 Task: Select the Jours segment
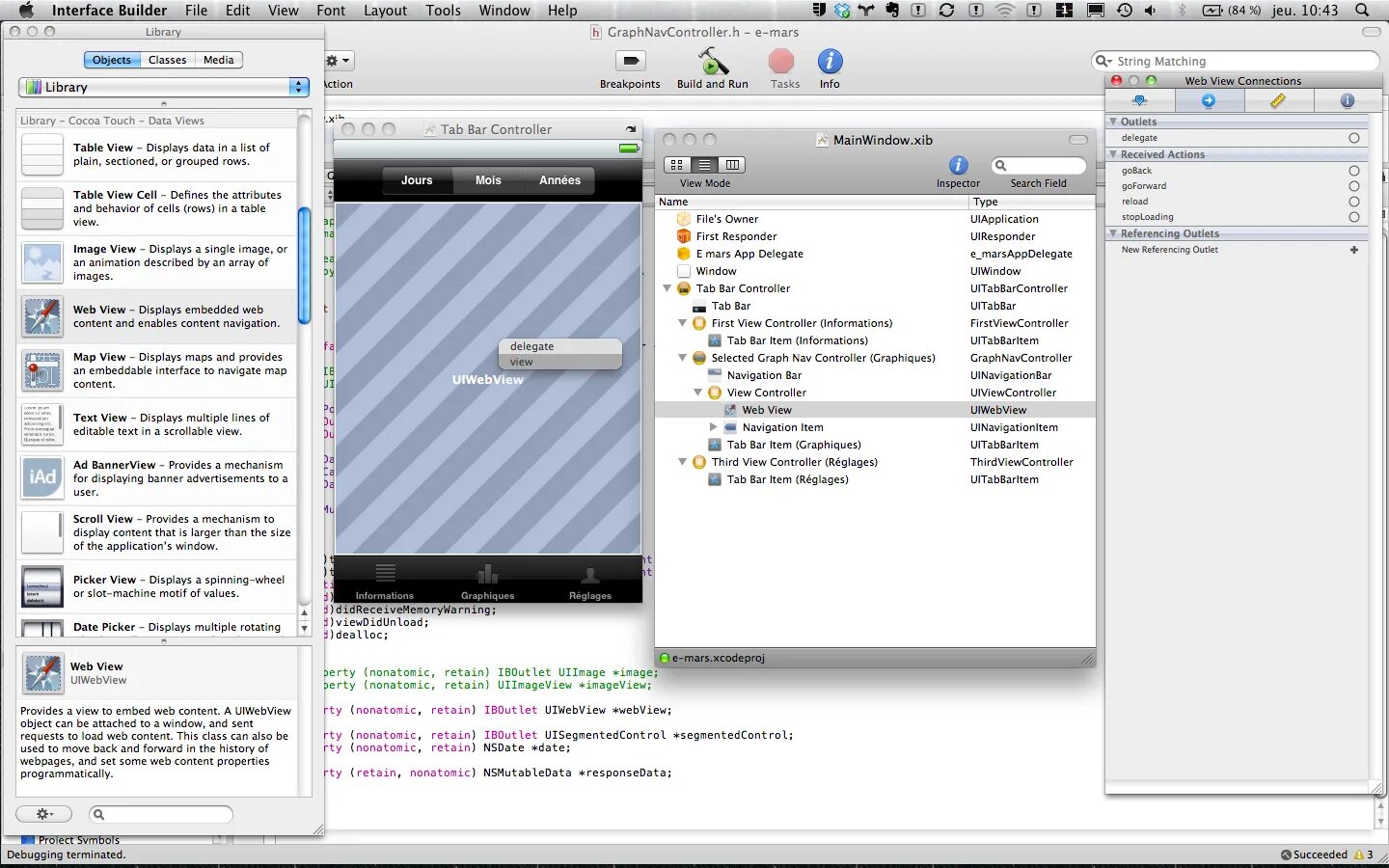(417, 180)
